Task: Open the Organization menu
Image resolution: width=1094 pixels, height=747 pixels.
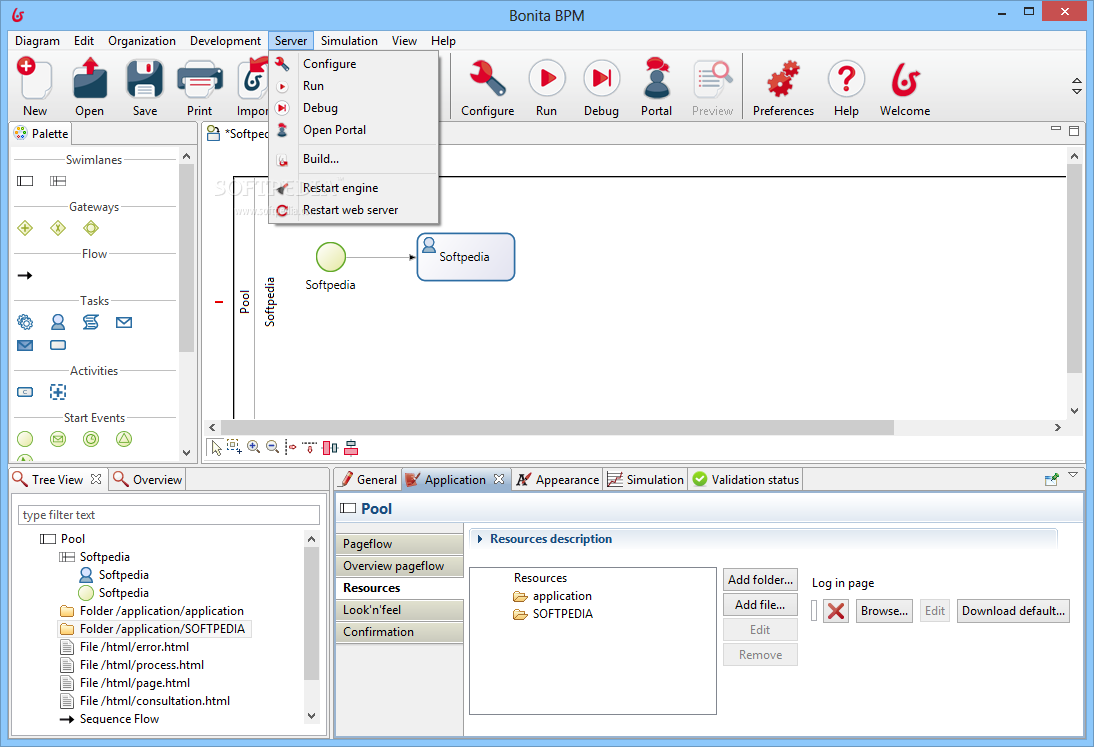Action: (x=142, y=40)
